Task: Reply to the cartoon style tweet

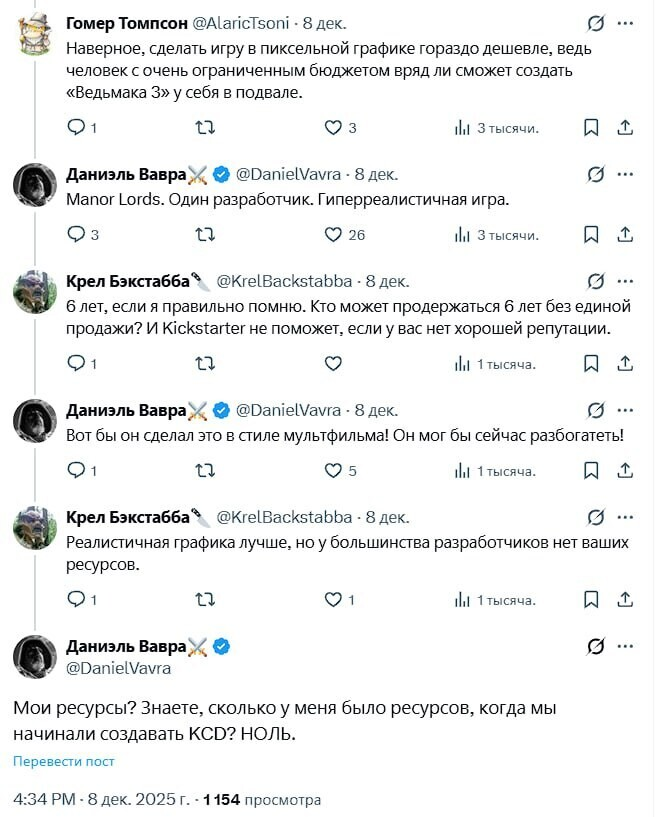Action: point(76,471)
